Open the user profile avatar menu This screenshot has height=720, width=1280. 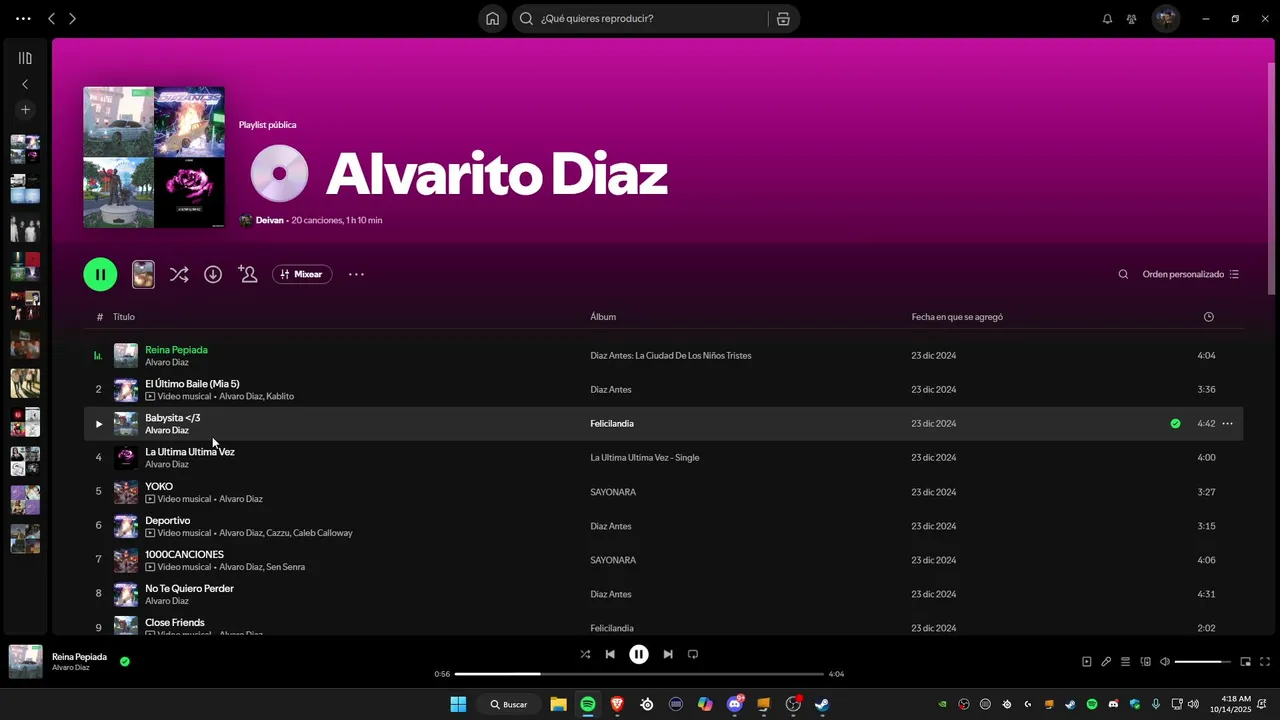[x=1166, y=18]
